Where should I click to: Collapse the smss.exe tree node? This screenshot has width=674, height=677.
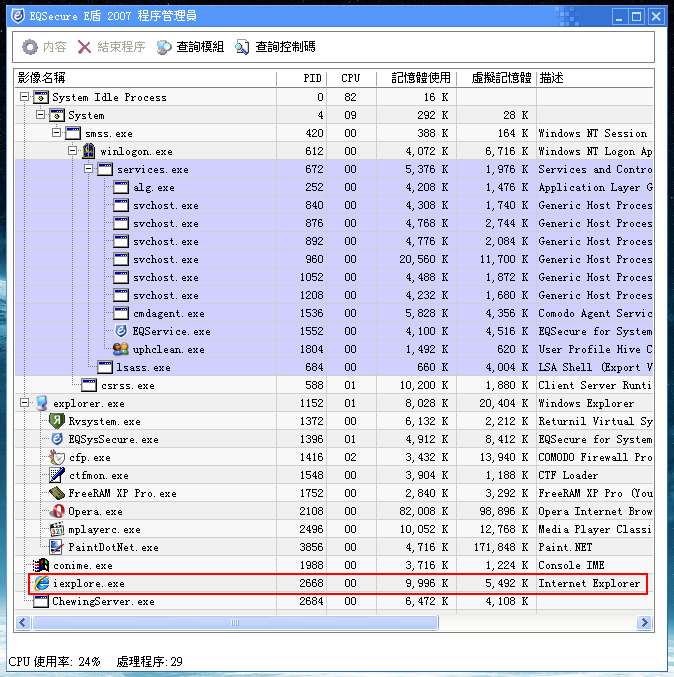pyautogui.click(x=57, y=133)
